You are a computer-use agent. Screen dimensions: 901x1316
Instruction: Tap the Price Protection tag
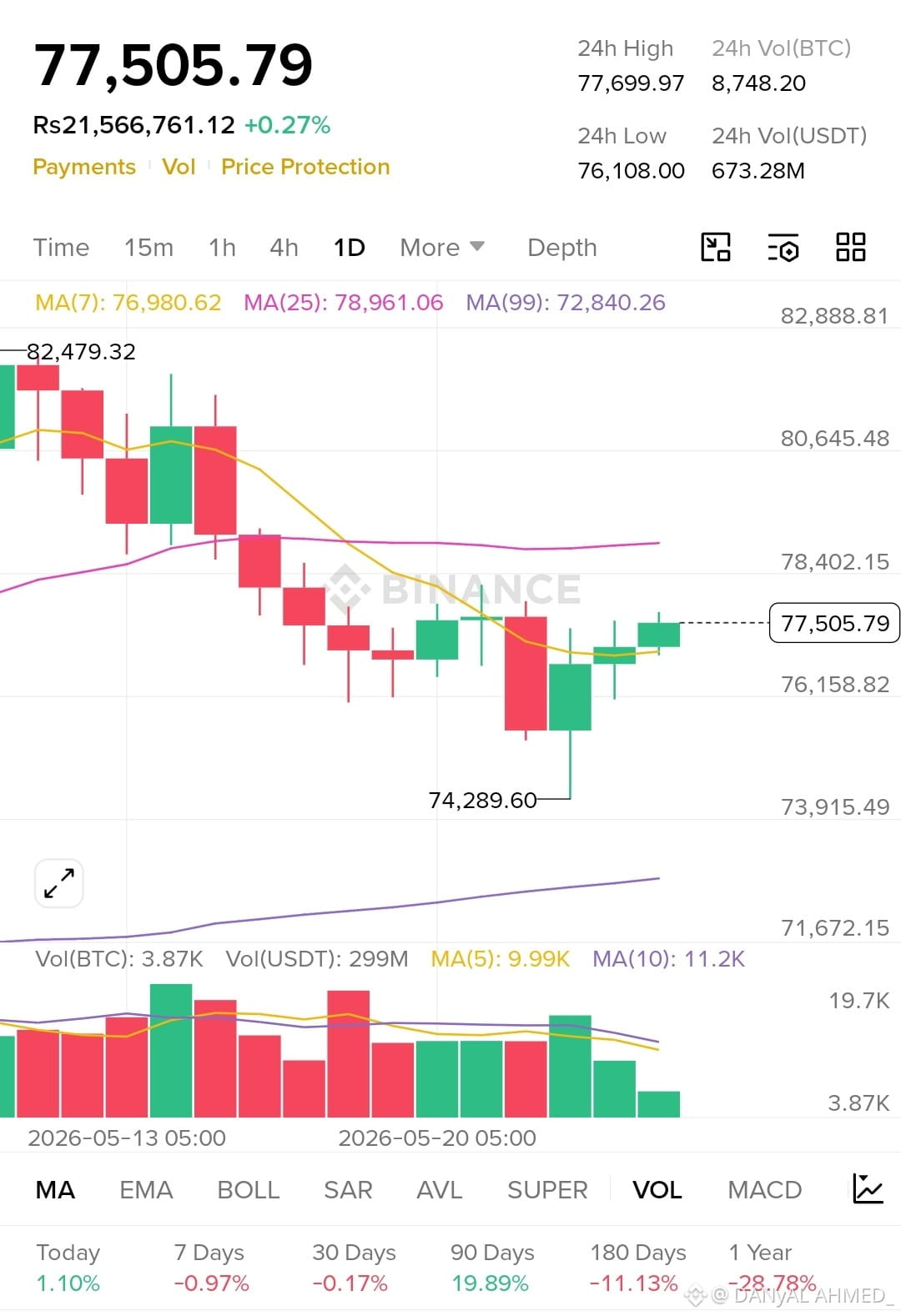click(305, 167)
